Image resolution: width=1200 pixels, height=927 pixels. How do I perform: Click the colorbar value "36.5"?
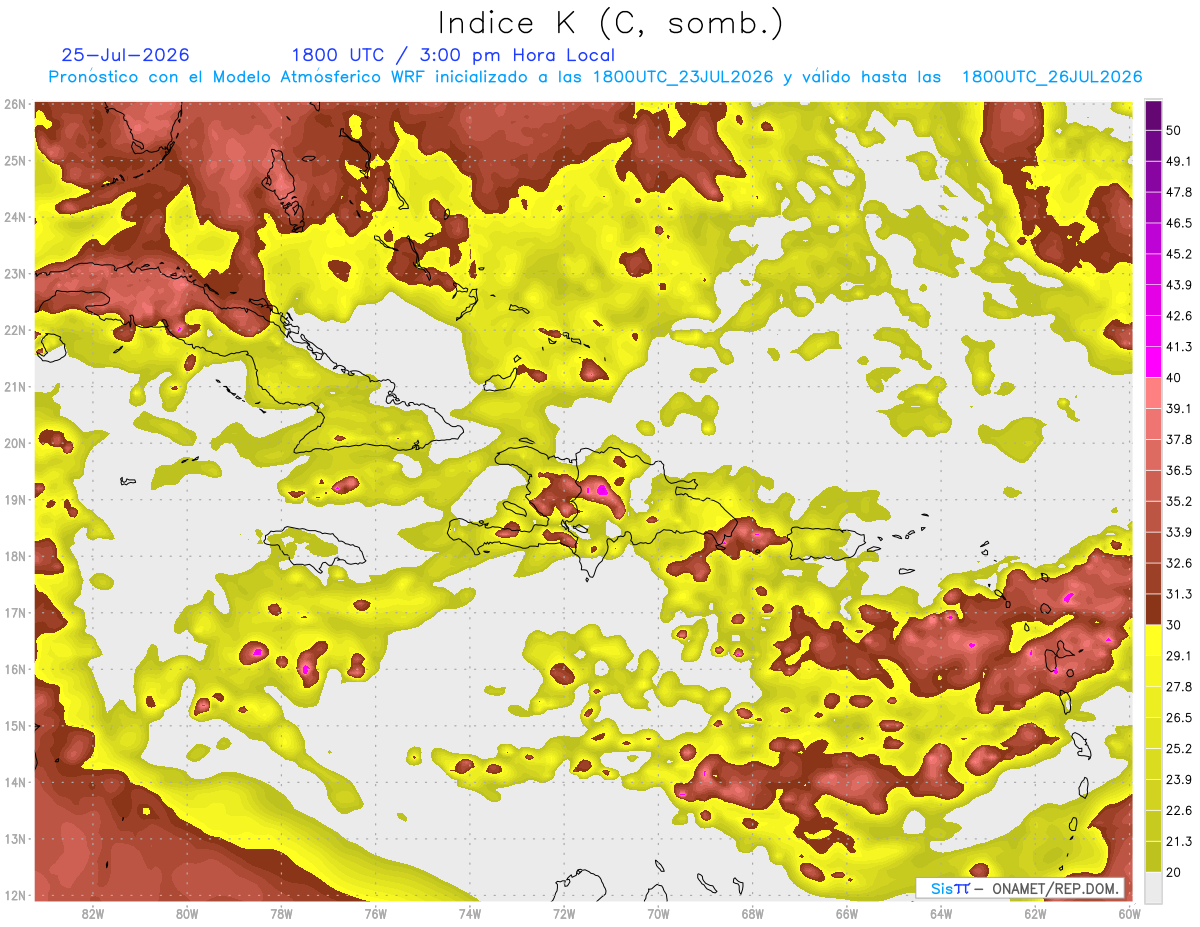1179,470
